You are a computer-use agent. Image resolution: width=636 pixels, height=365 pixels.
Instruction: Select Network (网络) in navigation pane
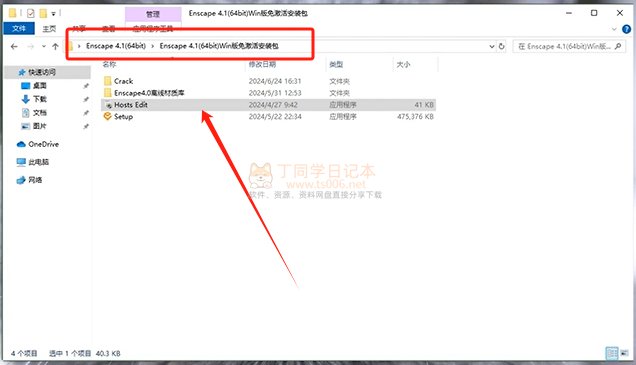tap(35, 180)
